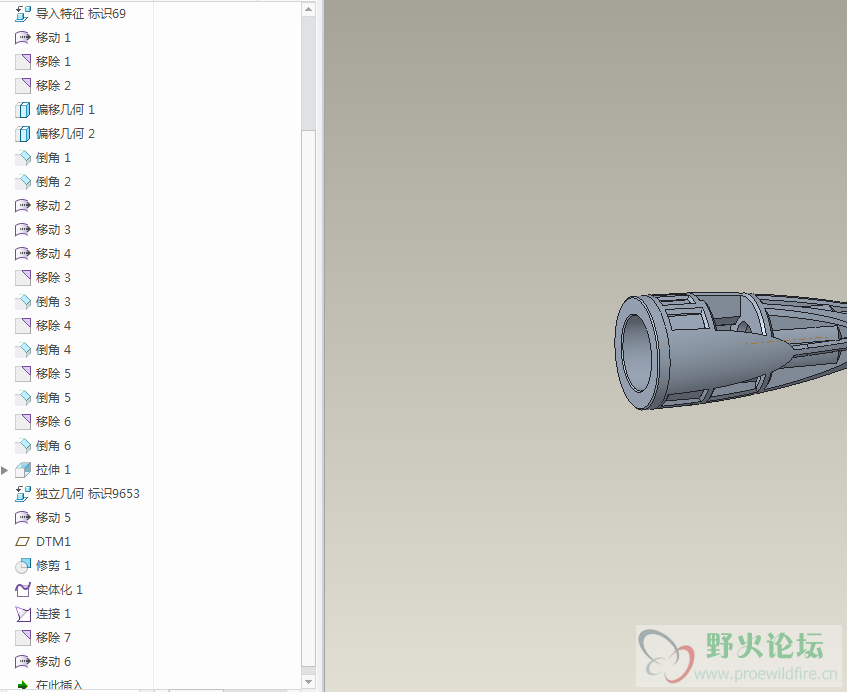The image size is (847, 692).
Task: Click the move icon beside 移动 6
Action: (x=23, y=662)
